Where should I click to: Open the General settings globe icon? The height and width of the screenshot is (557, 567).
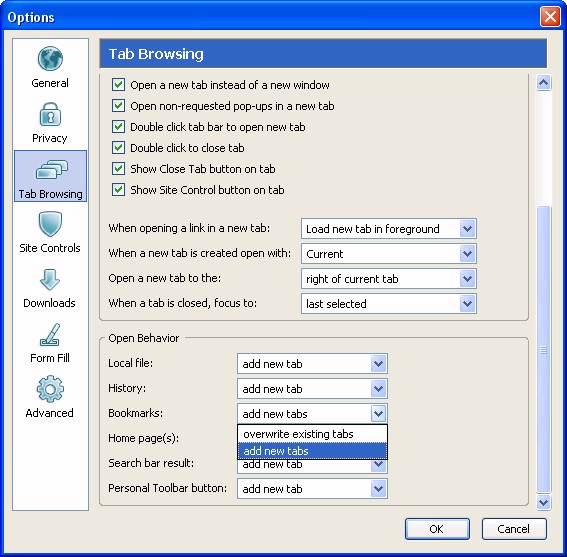(50, 59)
